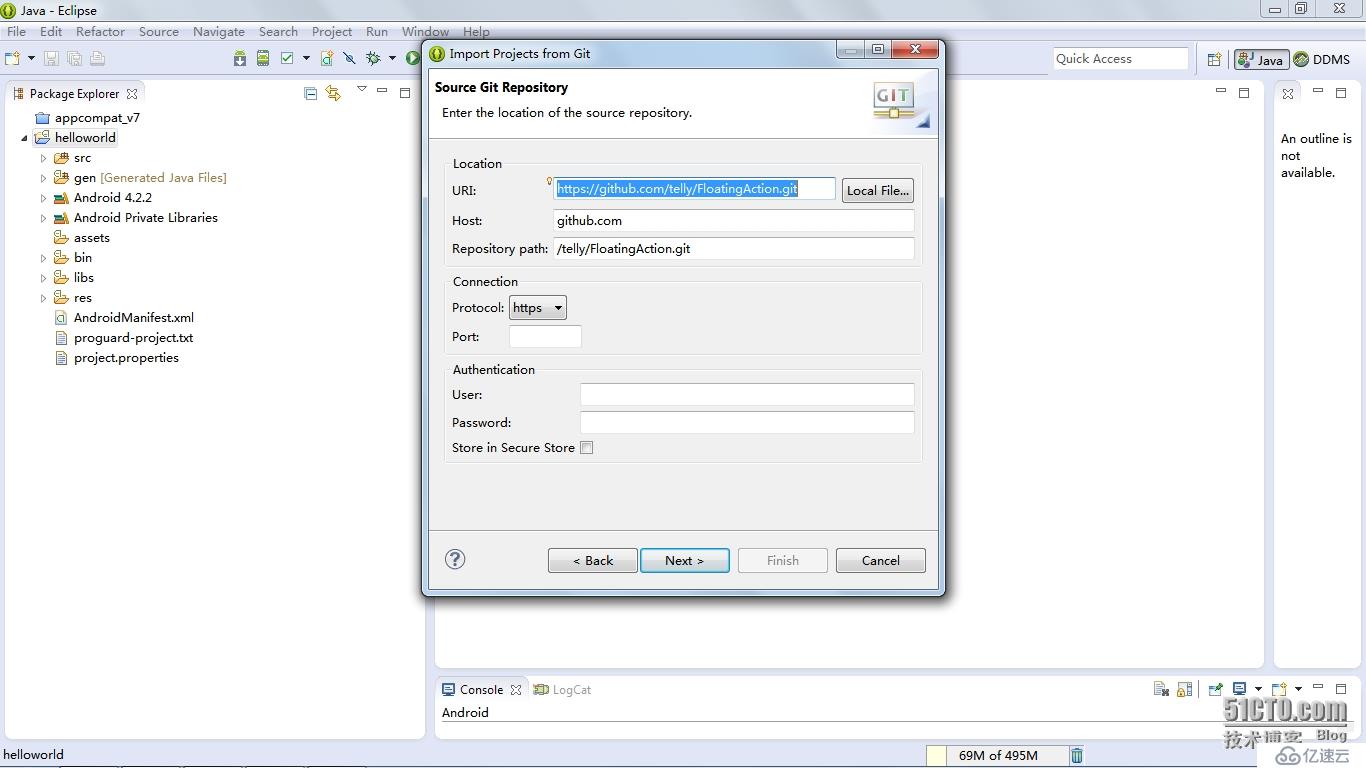1366x768 pixels.
Task: Toggle Link with Editor in Package Explorer
Action: coord(333,93)
